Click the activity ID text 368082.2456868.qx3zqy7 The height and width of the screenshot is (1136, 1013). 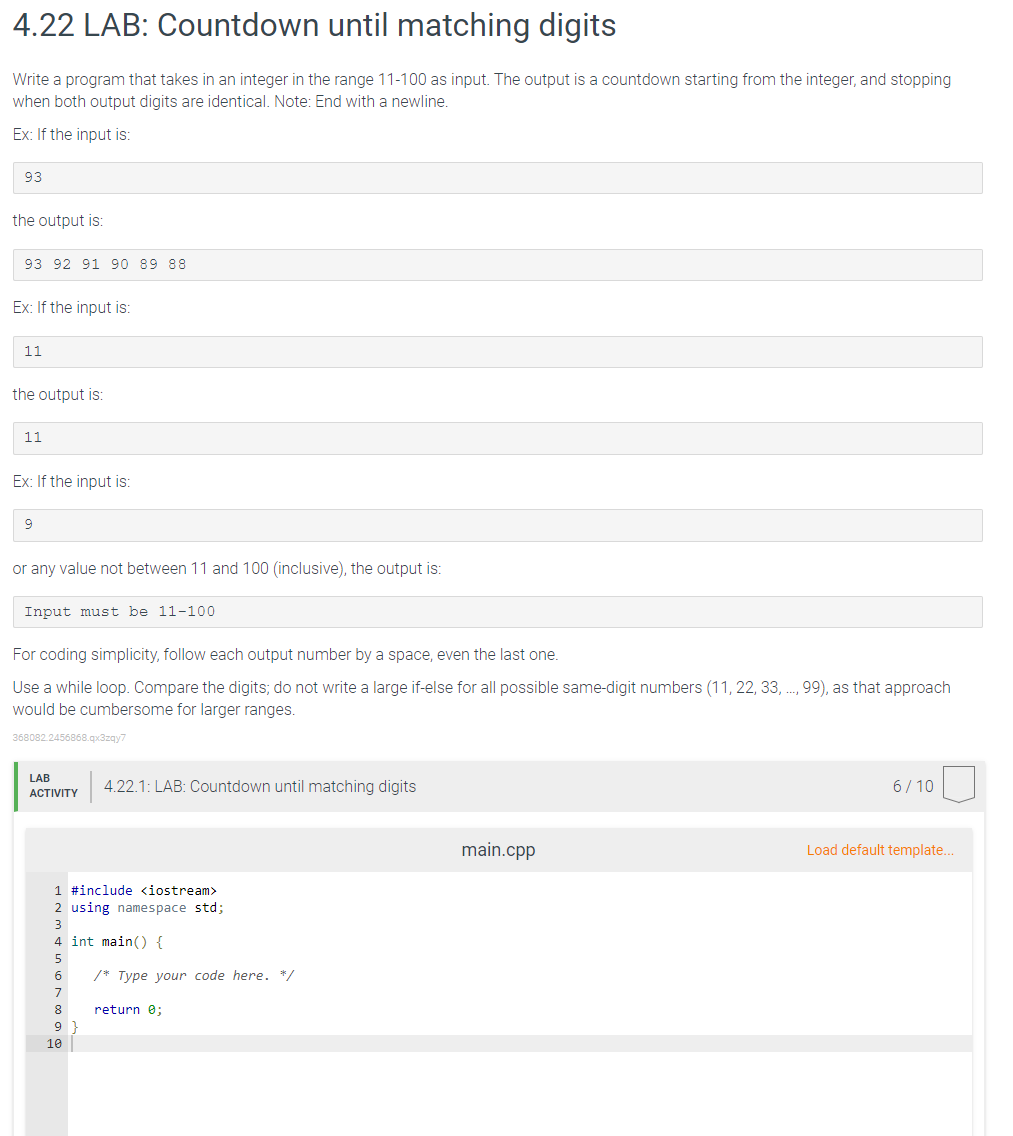tap(68, 737)
